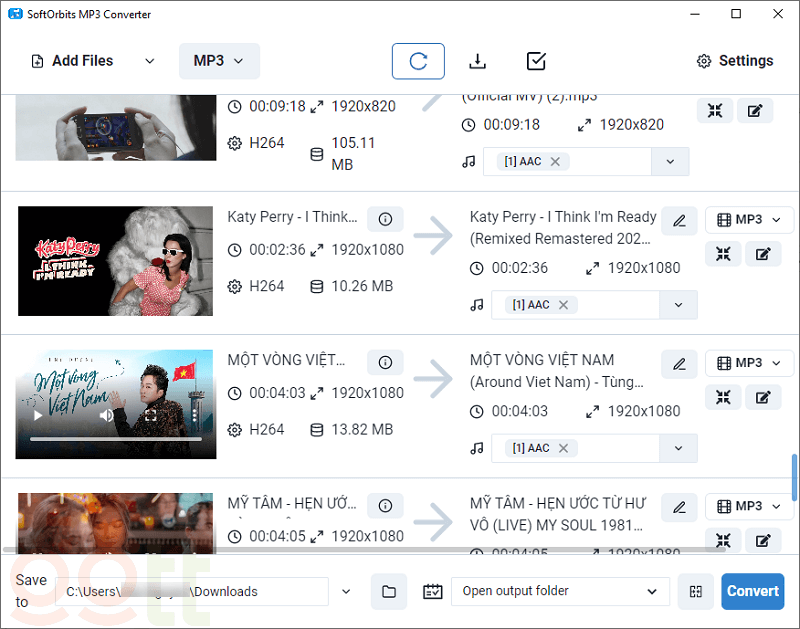This screenshot has height=629, width=800.
Task: Open edit icon for Katy Perry row
Action: pyautogui.click(x=763, y=254)
